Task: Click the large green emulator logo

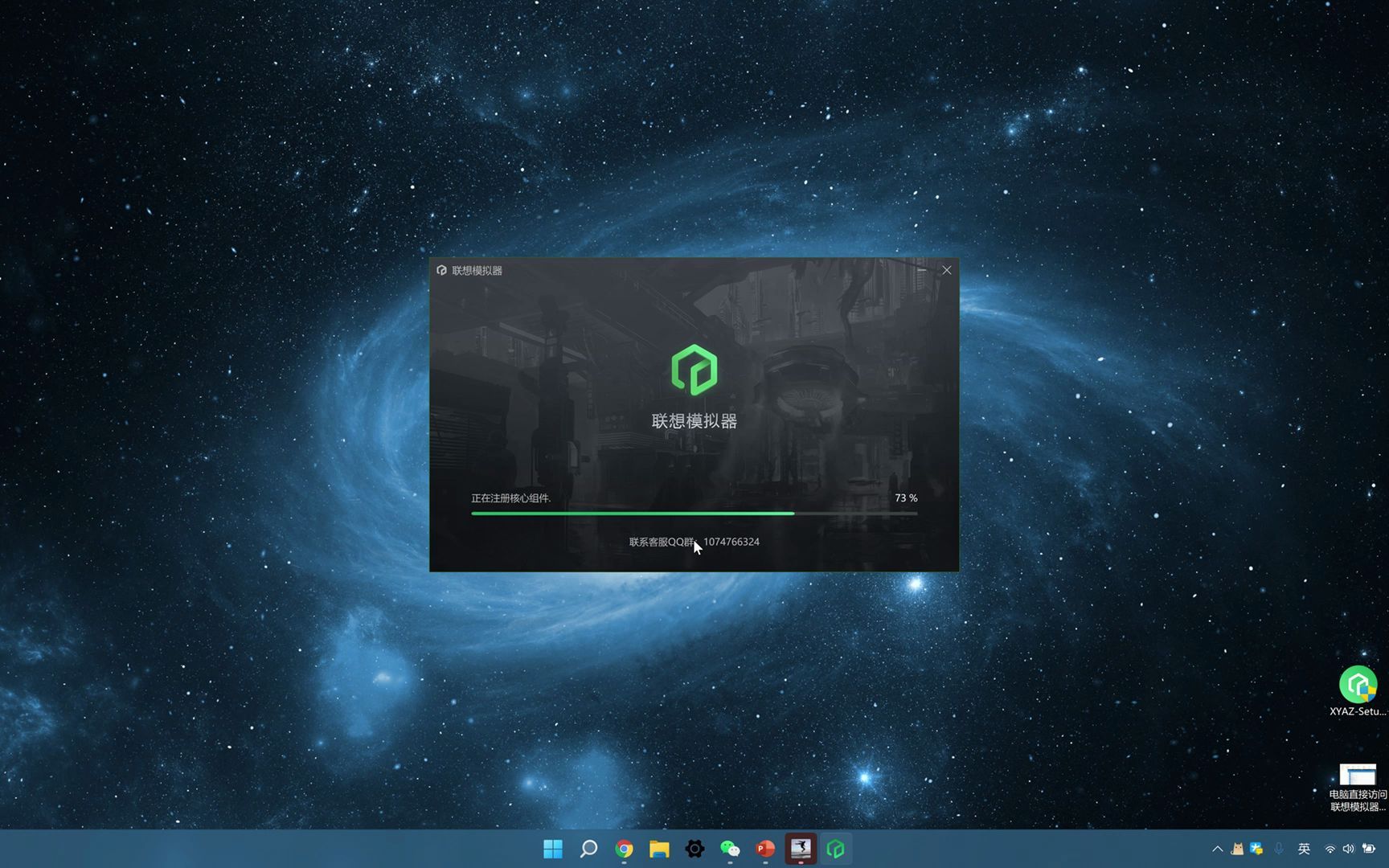Action: (x=694, y=370)
